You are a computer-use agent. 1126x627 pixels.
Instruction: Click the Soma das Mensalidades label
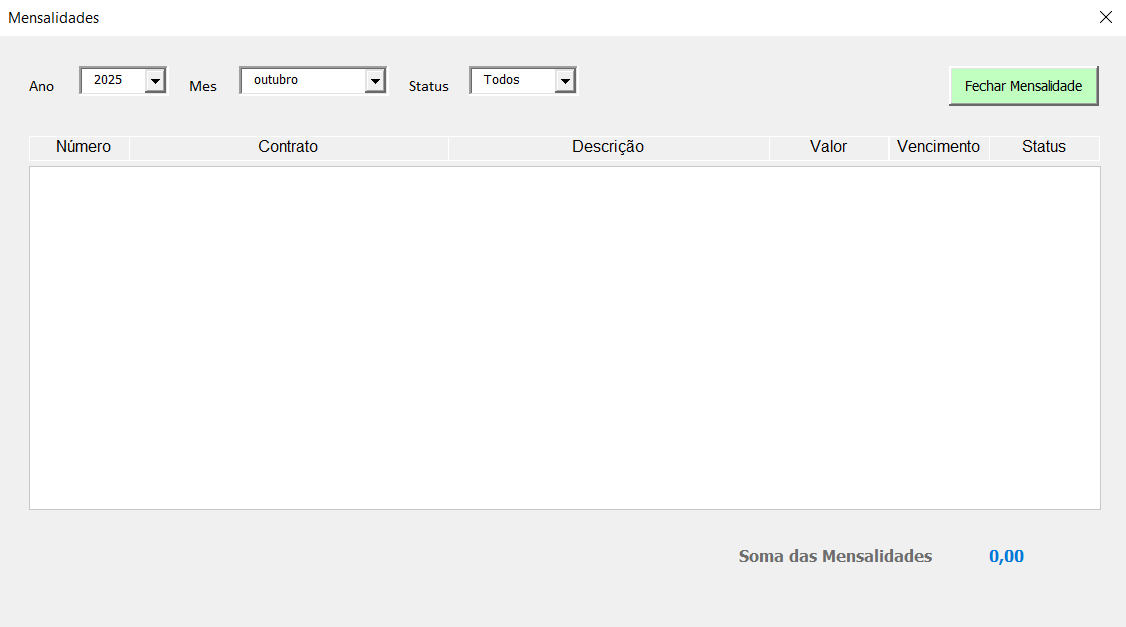click(x=835, y=557)
